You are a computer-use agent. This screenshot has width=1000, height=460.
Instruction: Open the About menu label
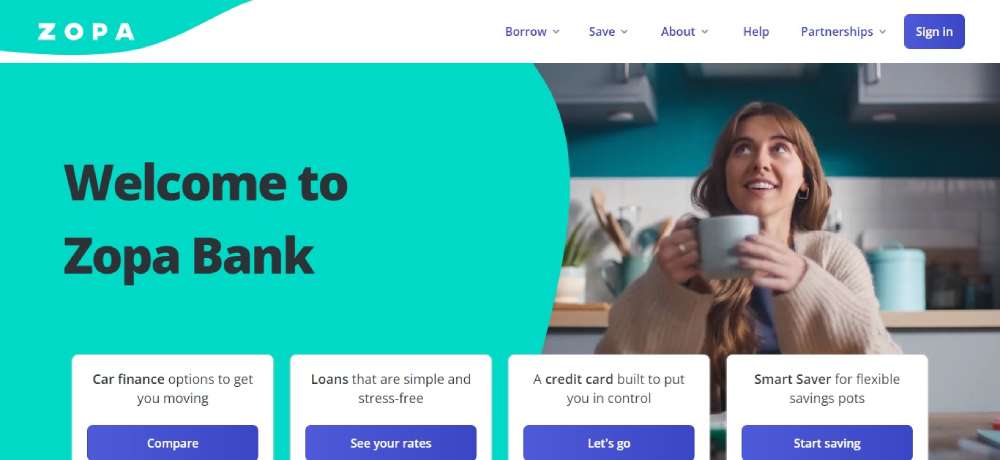(677, 31)
